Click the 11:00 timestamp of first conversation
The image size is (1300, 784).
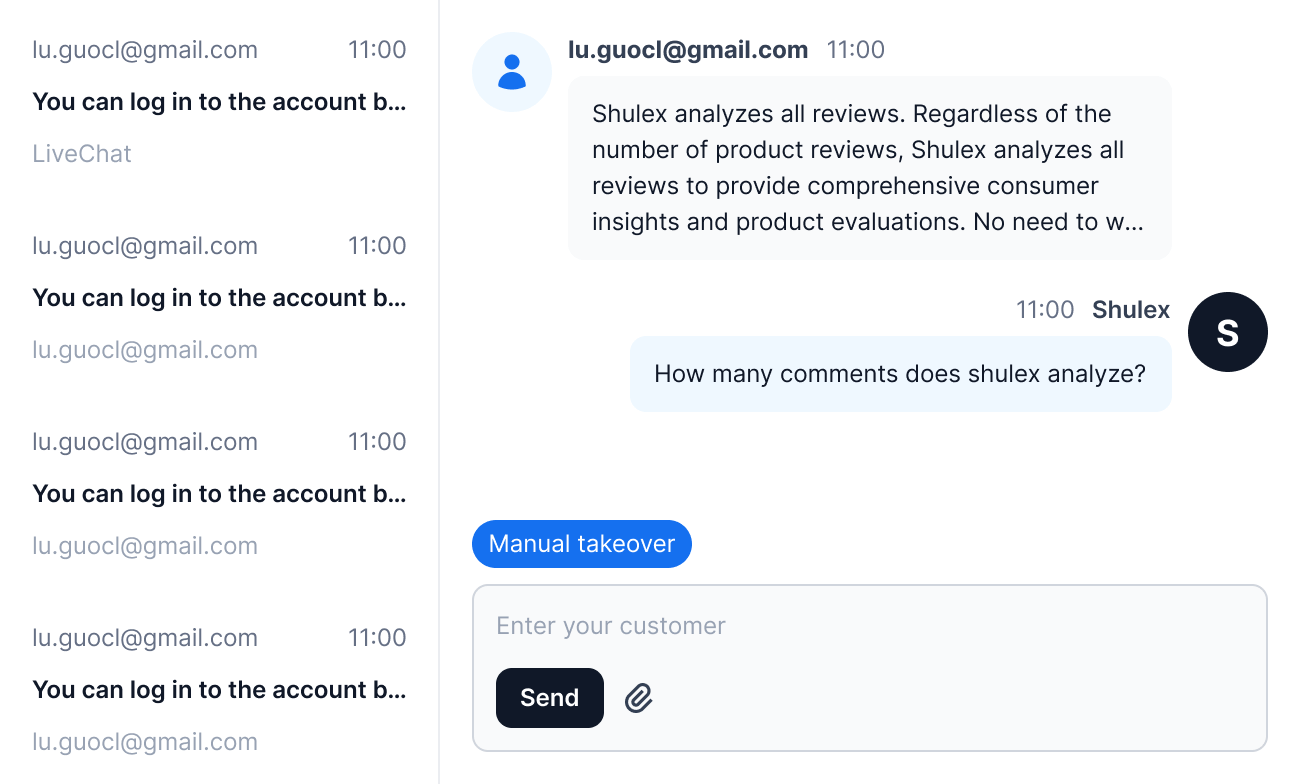[x=377, y=50]
